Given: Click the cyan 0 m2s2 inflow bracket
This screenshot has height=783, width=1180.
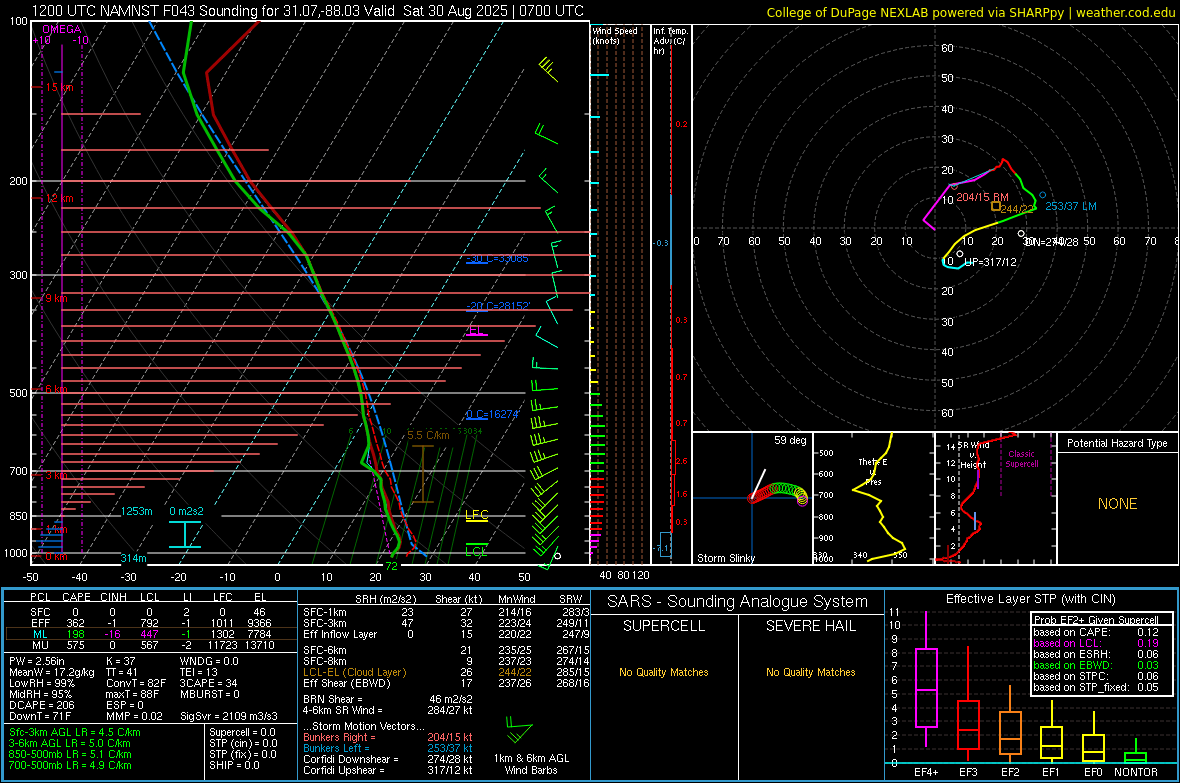Looking at the screenshot, I should tap(185, 534).
